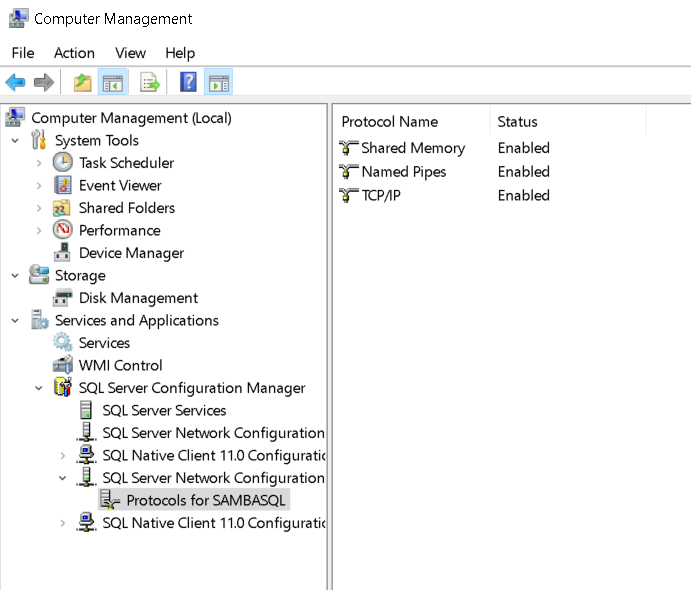Select Device Manager in the tree
The width and height of the screenshot is (691, 590).
coord(131,253)
